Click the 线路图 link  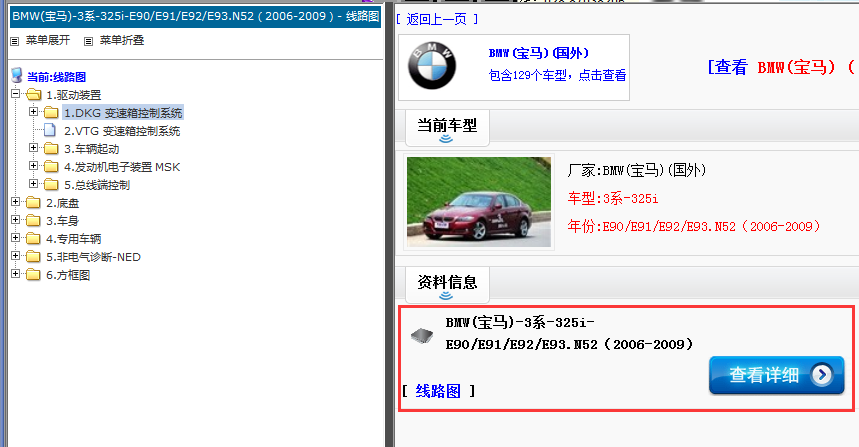pyautogui.click(x=438, y=391)
